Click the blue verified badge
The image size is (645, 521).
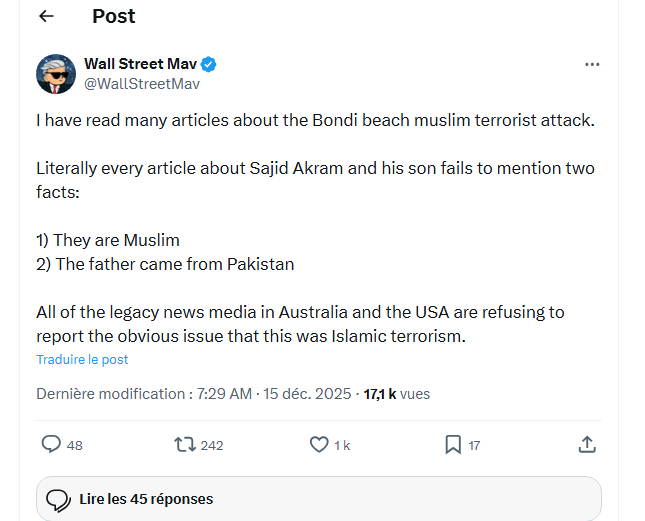click(209, 65)
